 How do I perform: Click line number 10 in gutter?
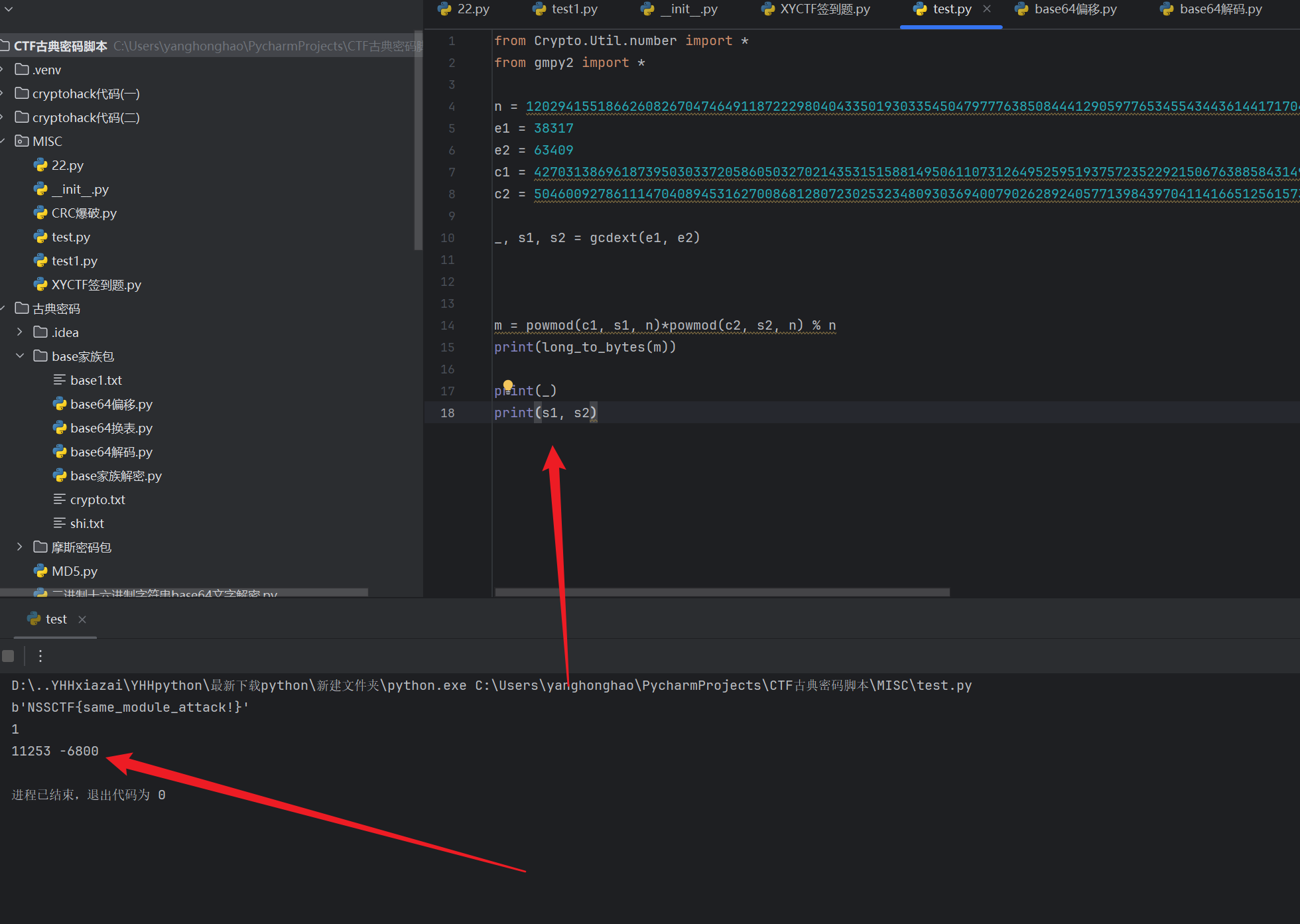click(x=448, y=237)
